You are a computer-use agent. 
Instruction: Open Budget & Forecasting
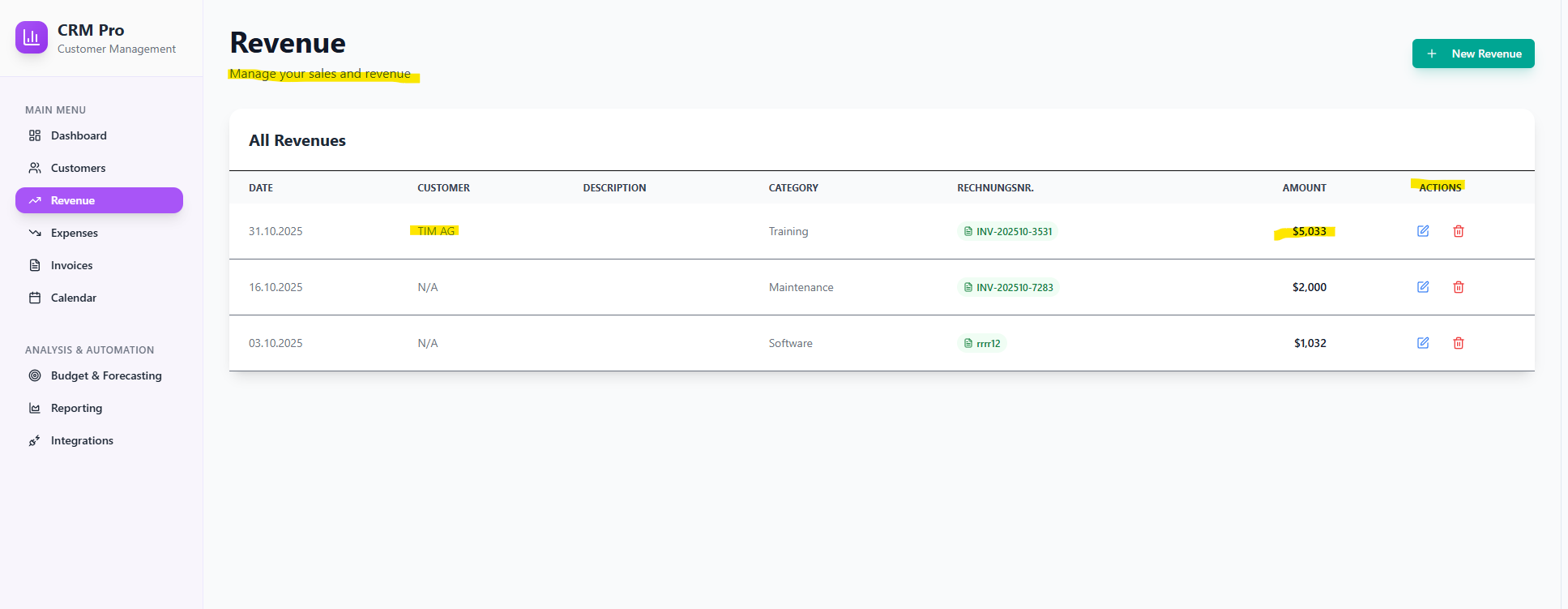point(99,375)
